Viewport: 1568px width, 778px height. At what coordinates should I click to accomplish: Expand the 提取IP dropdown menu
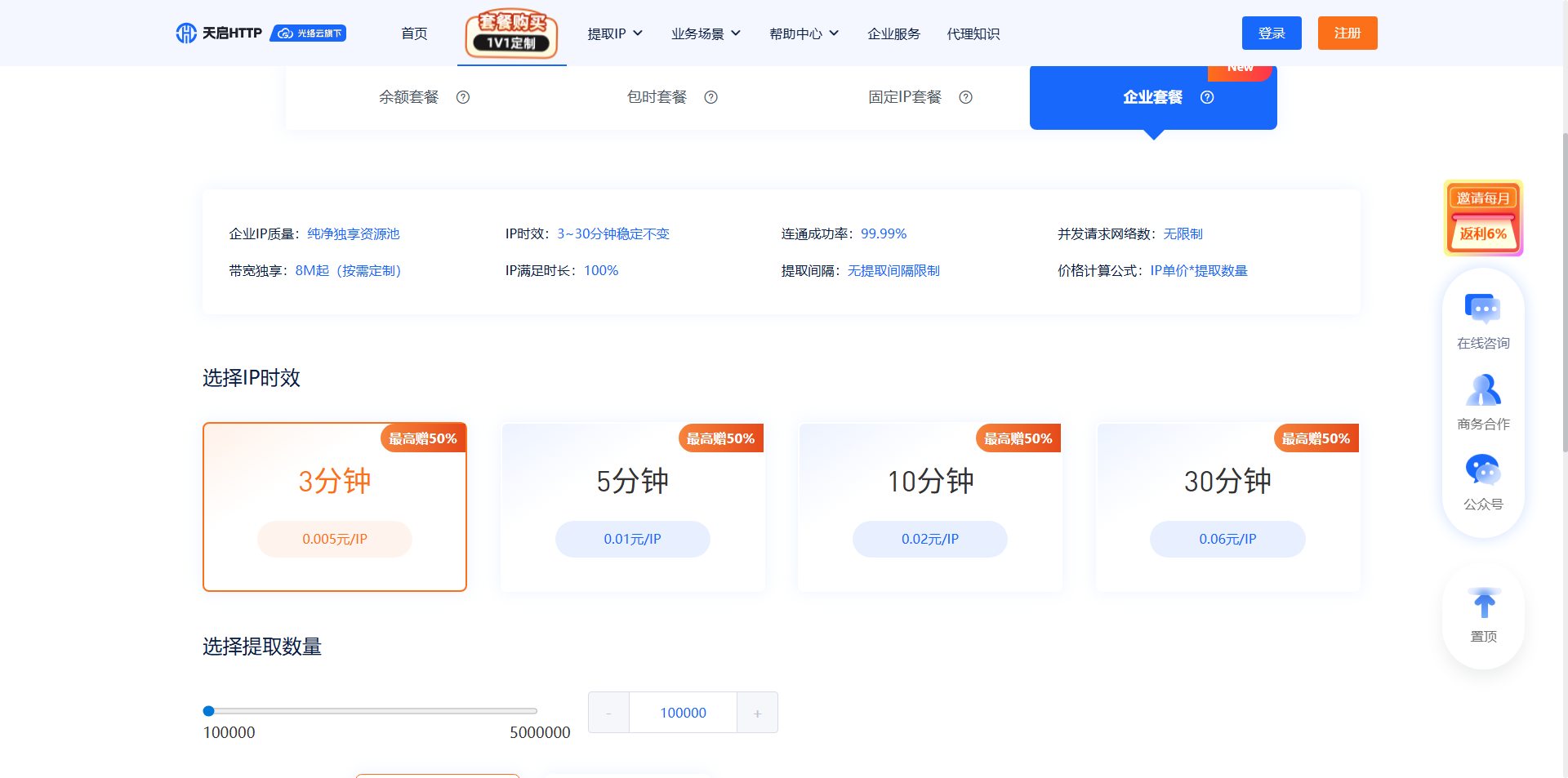pyautogui.click(x=615, y=33)
